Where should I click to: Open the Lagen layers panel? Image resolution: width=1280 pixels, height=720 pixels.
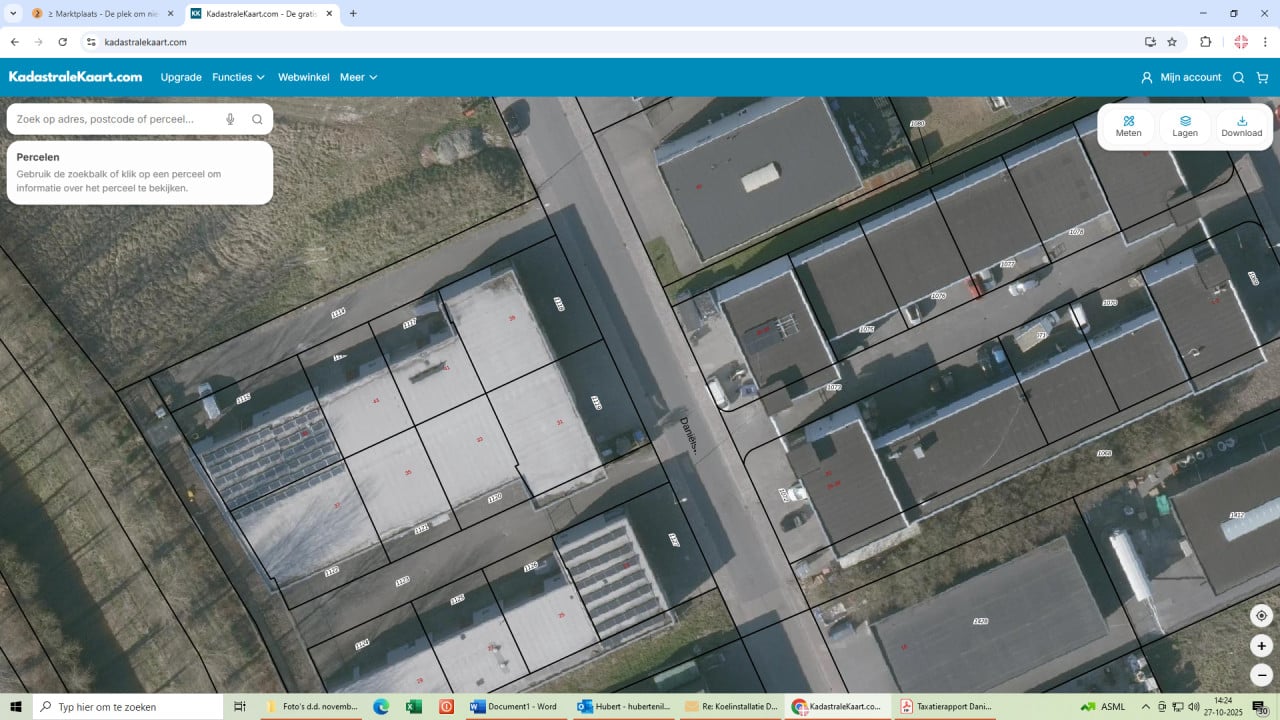click(x=1185, y=126)
